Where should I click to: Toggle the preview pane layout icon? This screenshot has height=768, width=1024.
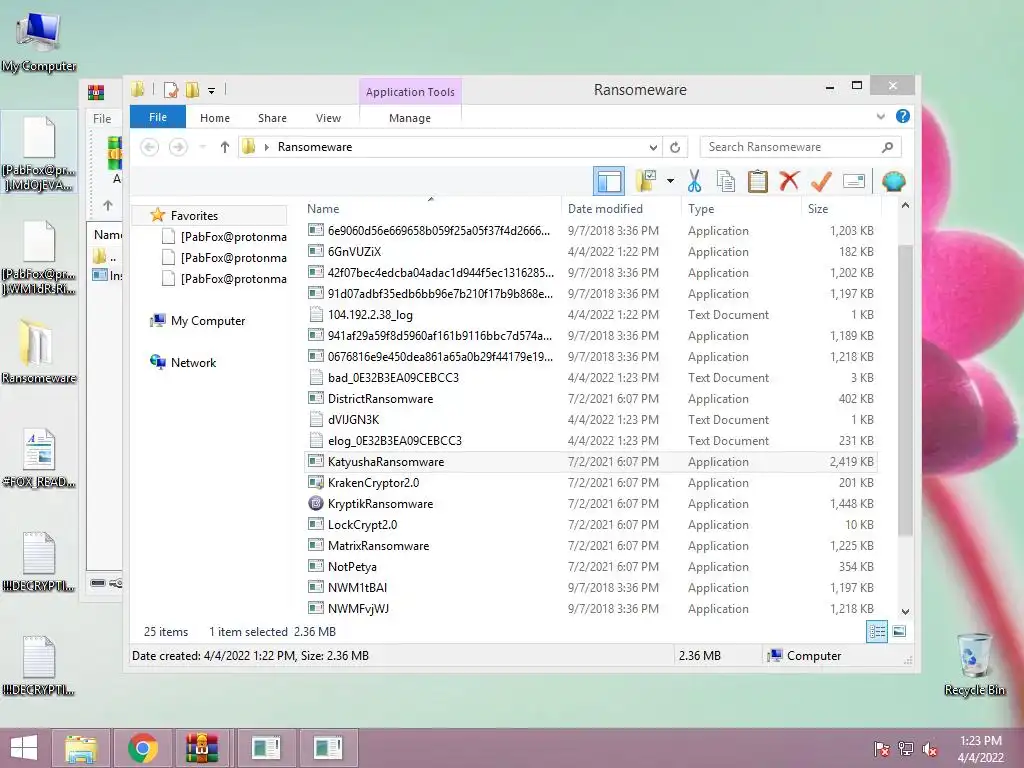(x=609, y=181)
